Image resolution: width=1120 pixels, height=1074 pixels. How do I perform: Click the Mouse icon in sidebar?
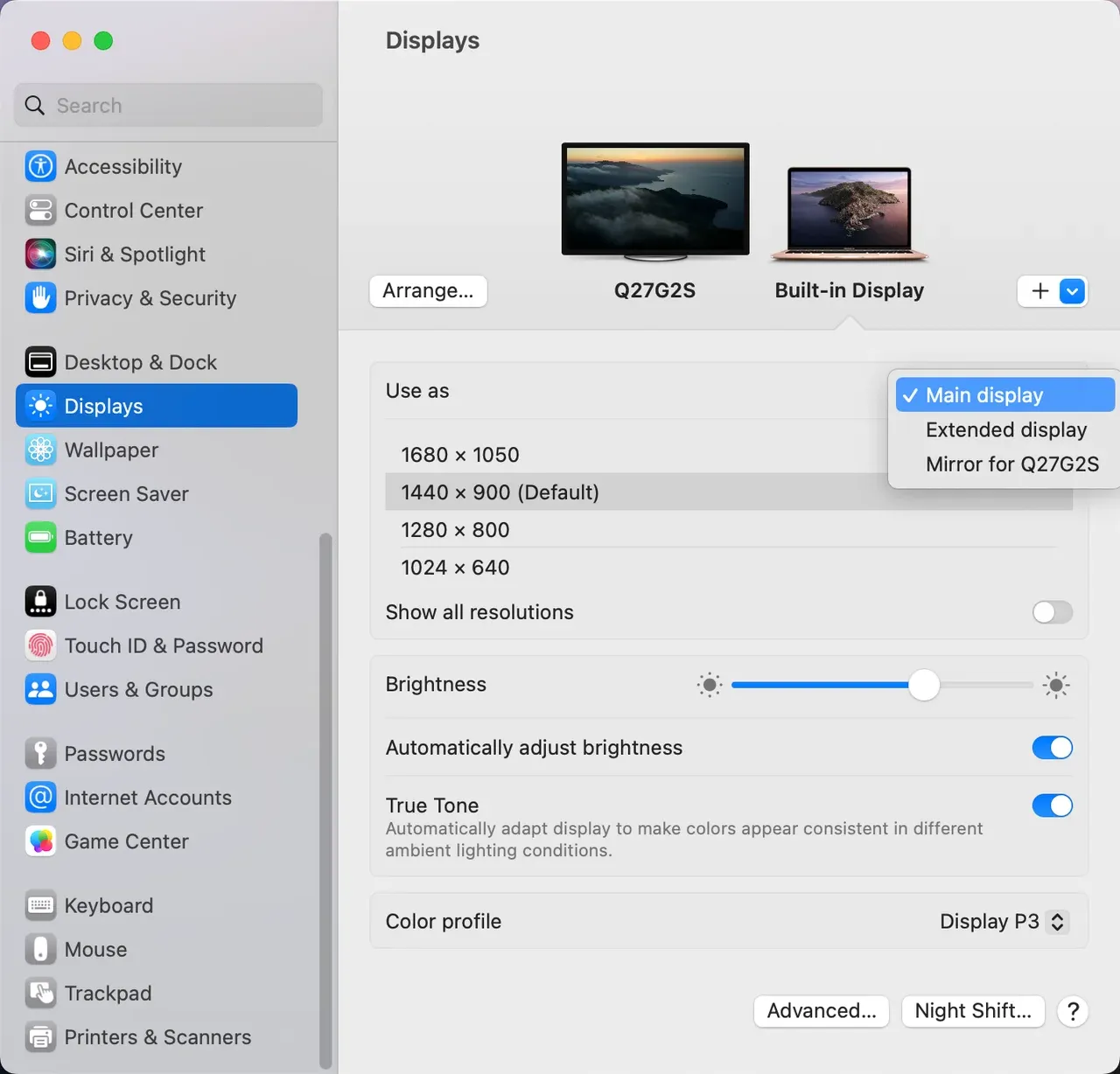[x=40, y=949]
